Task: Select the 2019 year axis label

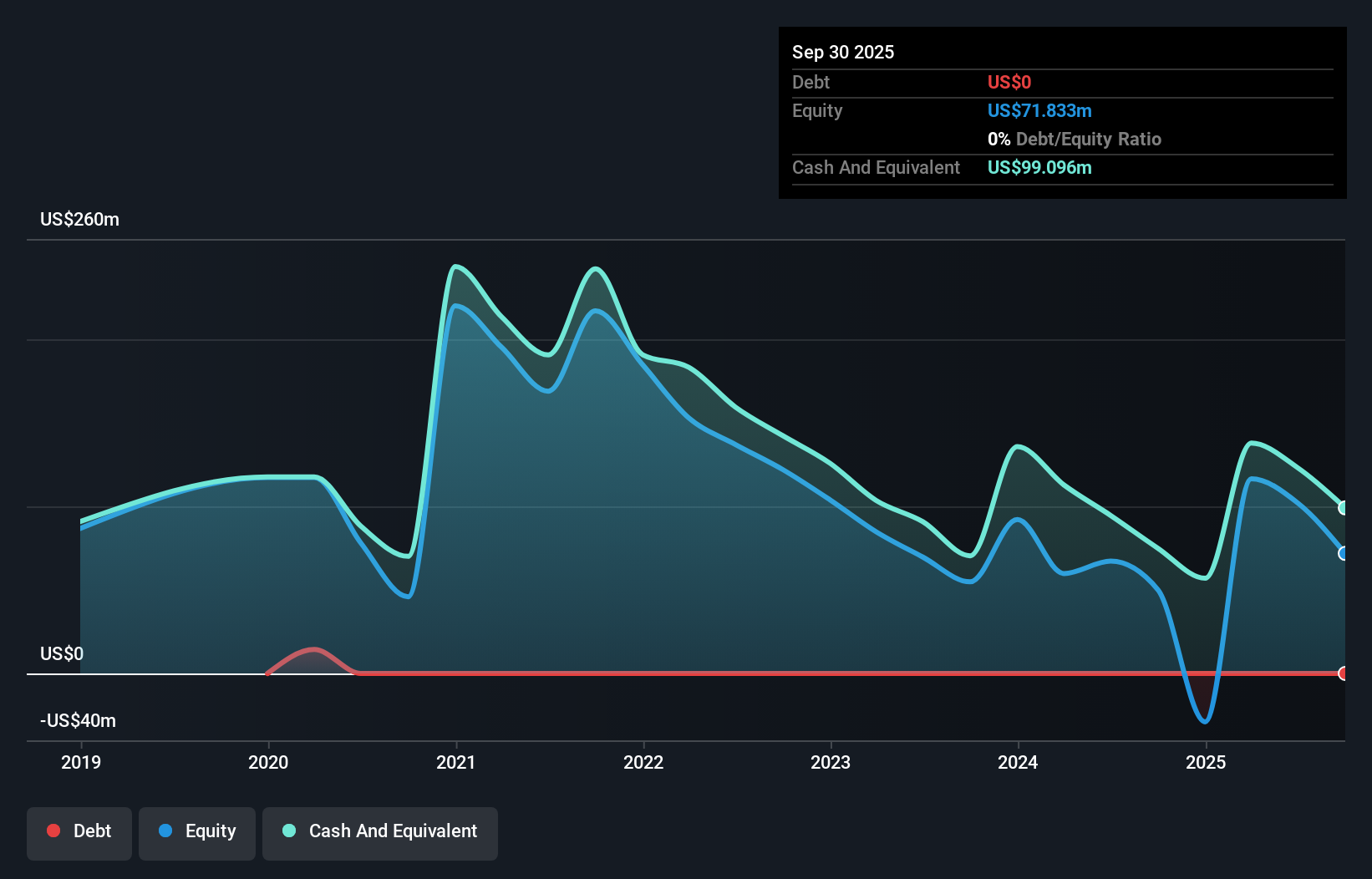Action: pos(80,761)
